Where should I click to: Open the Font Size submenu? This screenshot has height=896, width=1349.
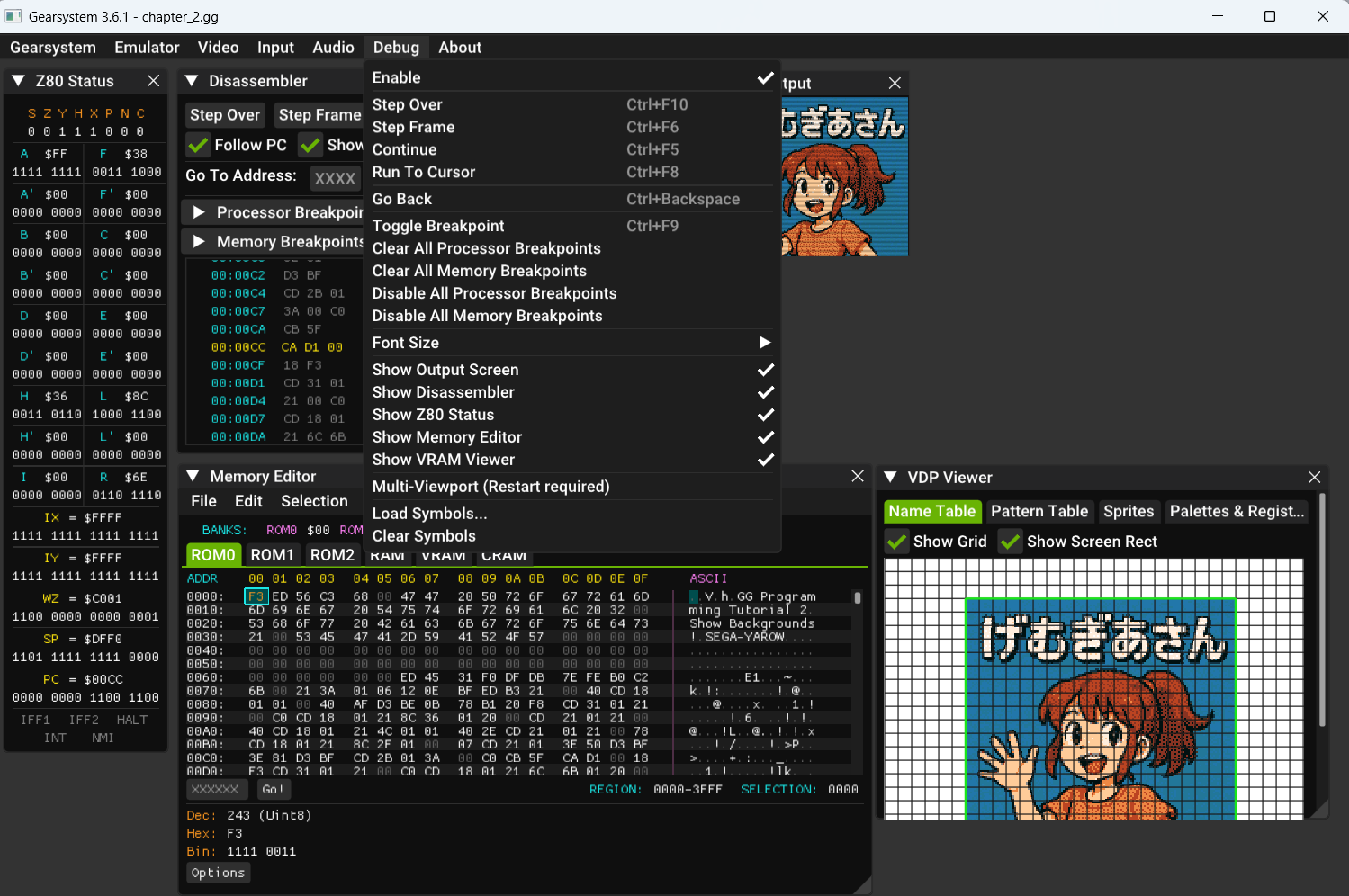pyautogui.click(x=572, y=343)
